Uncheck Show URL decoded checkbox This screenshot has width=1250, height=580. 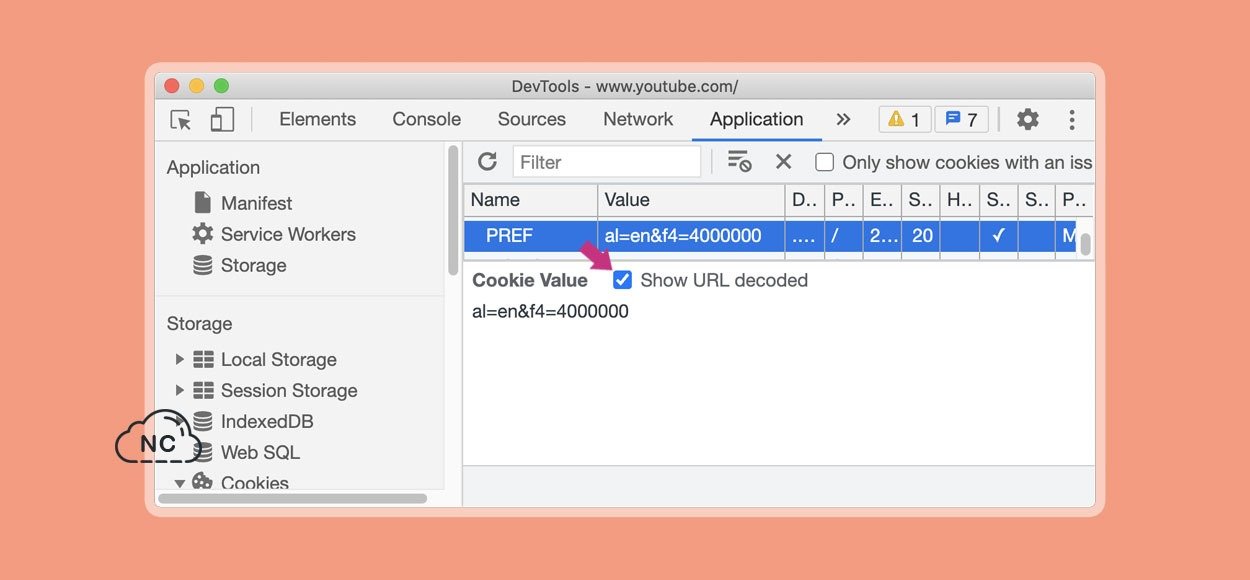pyautogui.click(x=622, y=280)
